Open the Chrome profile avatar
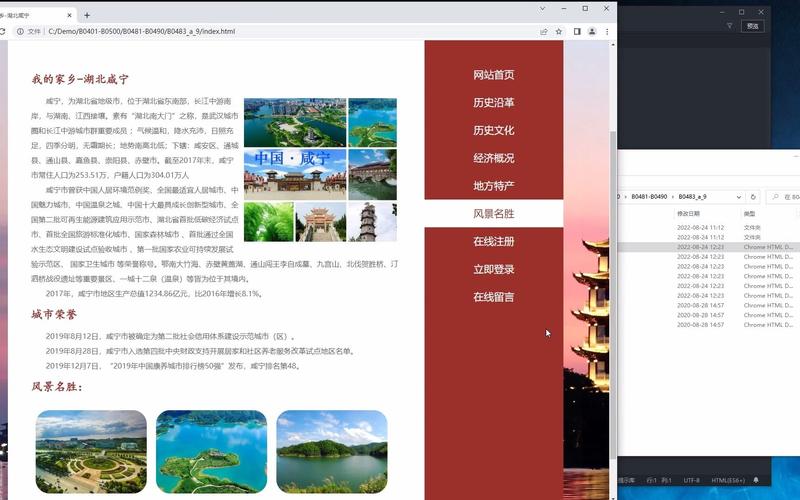The height and width of the screenshot is (500, 800). 592,32
